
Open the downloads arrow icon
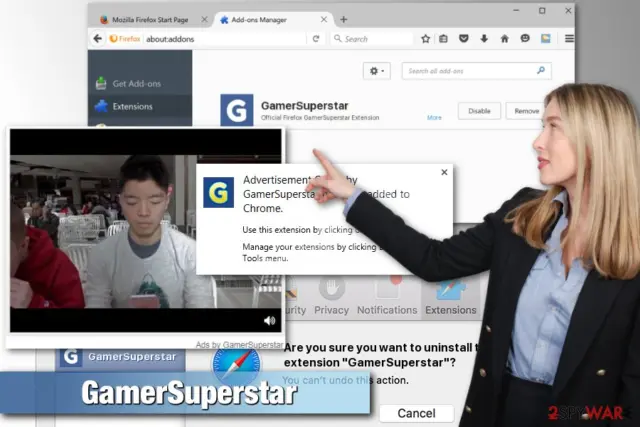point(484,39)
